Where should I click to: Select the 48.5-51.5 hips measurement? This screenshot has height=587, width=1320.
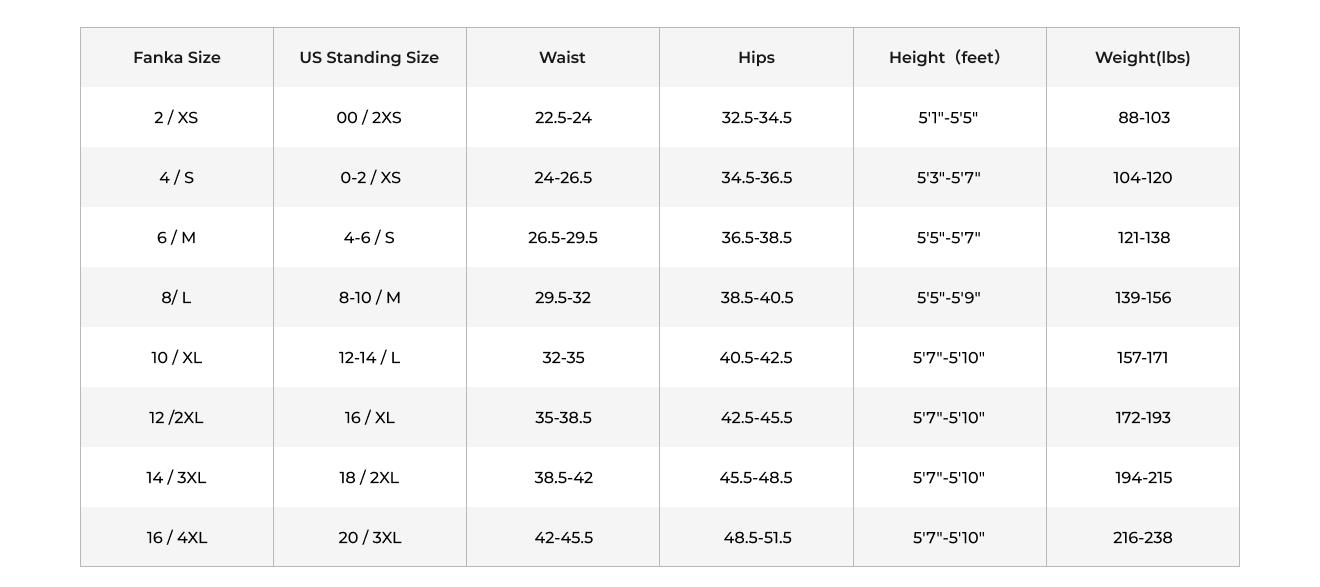757,538
